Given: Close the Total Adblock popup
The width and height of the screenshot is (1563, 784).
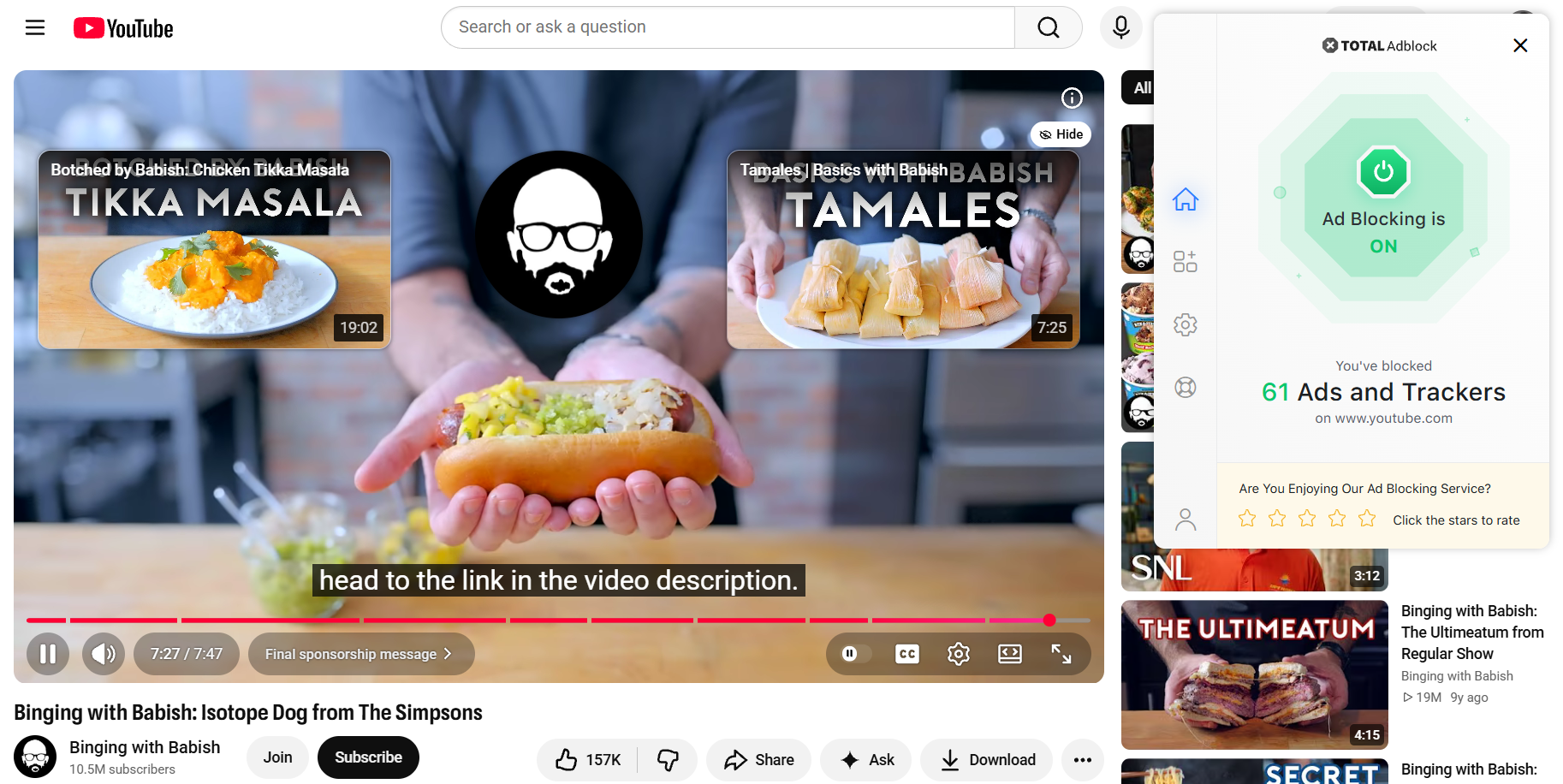Looking at the screenshot, I should click(x=1520, y=45).
